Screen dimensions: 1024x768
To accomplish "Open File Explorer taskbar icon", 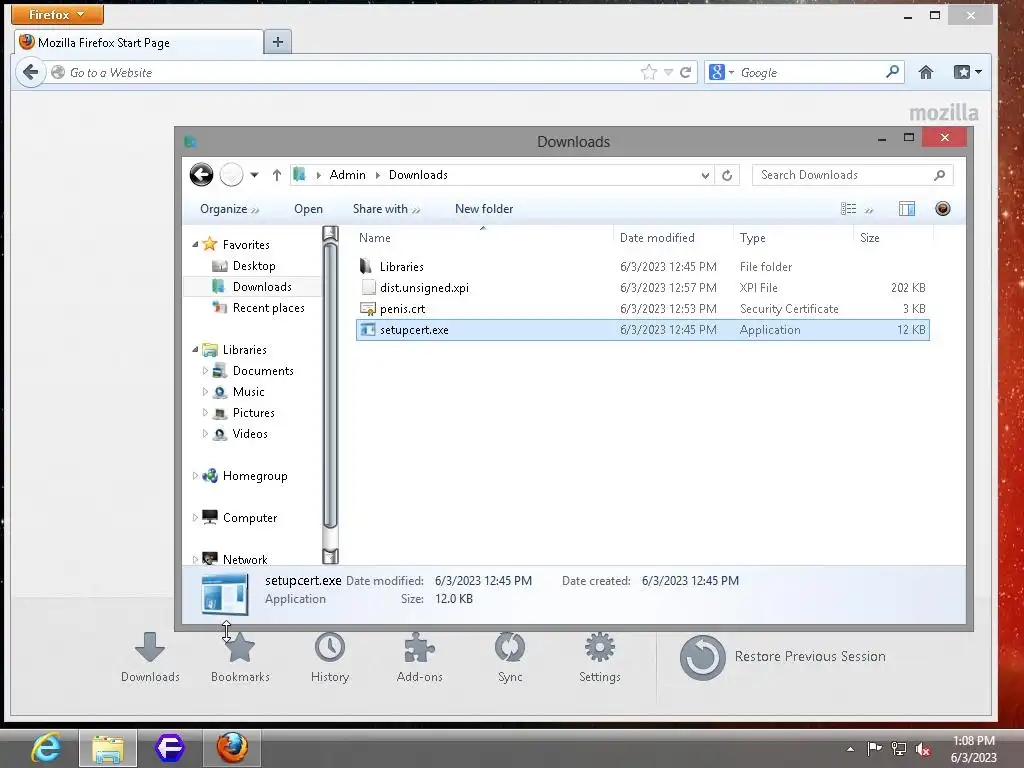I will coord(108,748).
